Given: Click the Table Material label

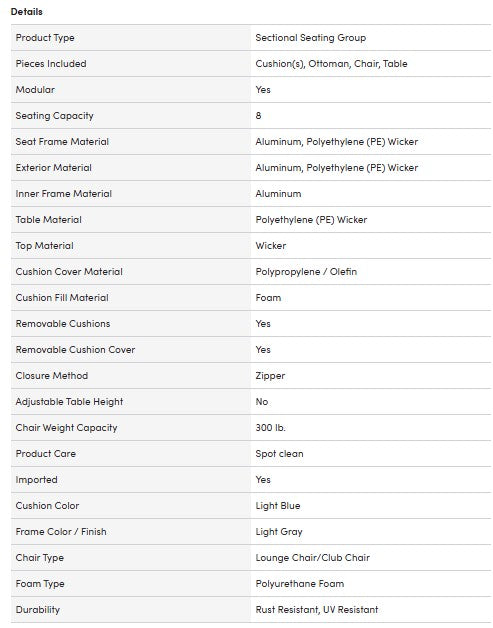Looking at the screenshot, I should click(48, 220).
